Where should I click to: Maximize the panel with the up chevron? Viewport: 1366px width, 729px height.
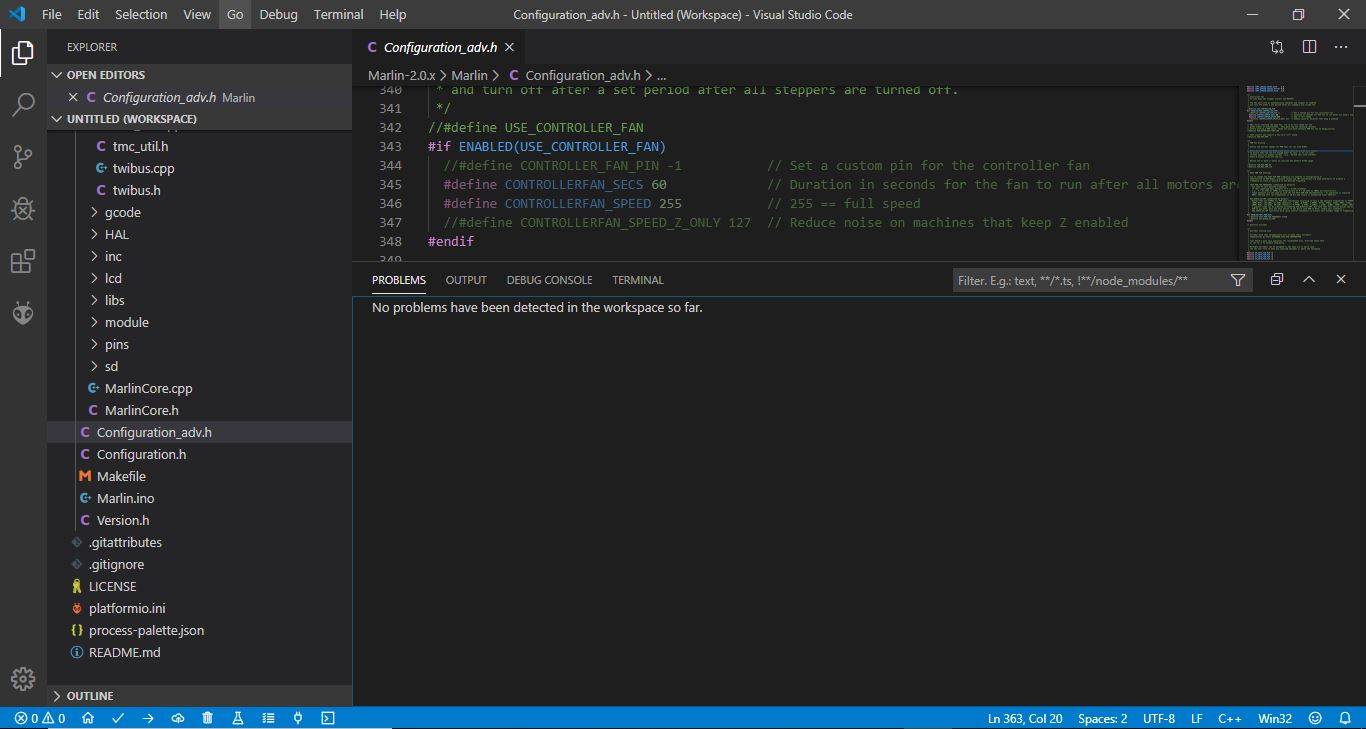pyautogui.click(x=1309, y=280)
